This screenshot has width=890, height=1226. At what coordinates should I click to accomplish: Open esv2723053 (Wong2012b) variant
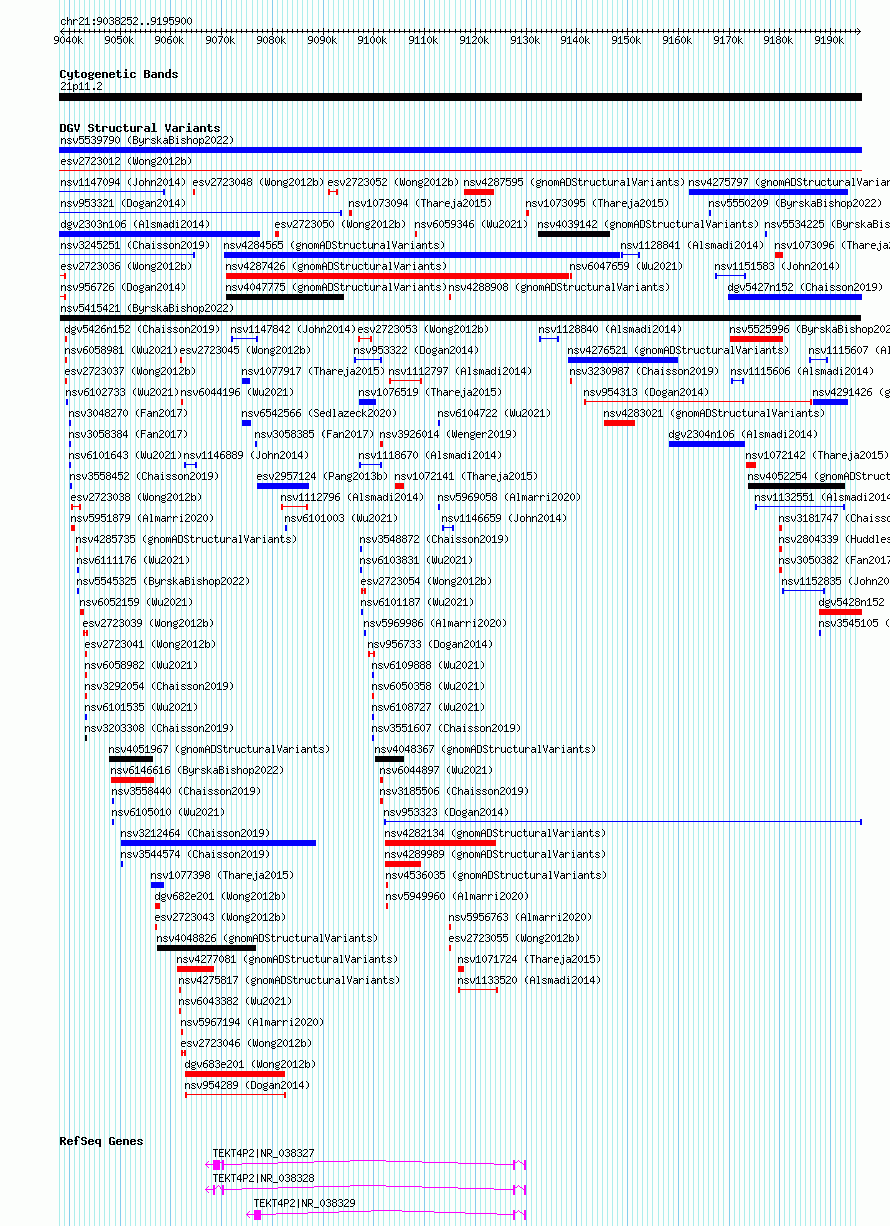424,329
